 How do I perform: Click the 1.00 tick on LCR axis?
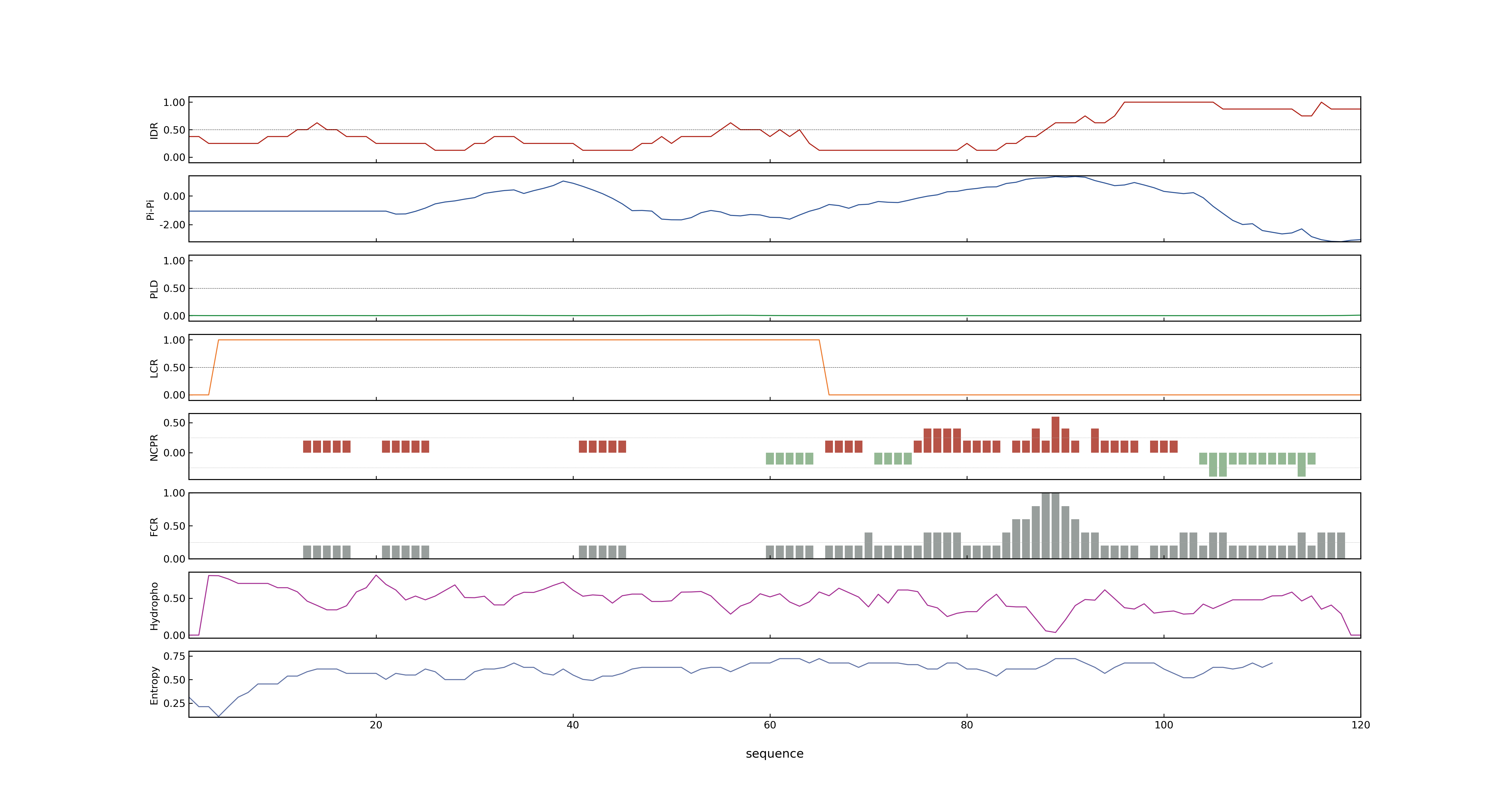pyautogui.click(x=174, y=340)
